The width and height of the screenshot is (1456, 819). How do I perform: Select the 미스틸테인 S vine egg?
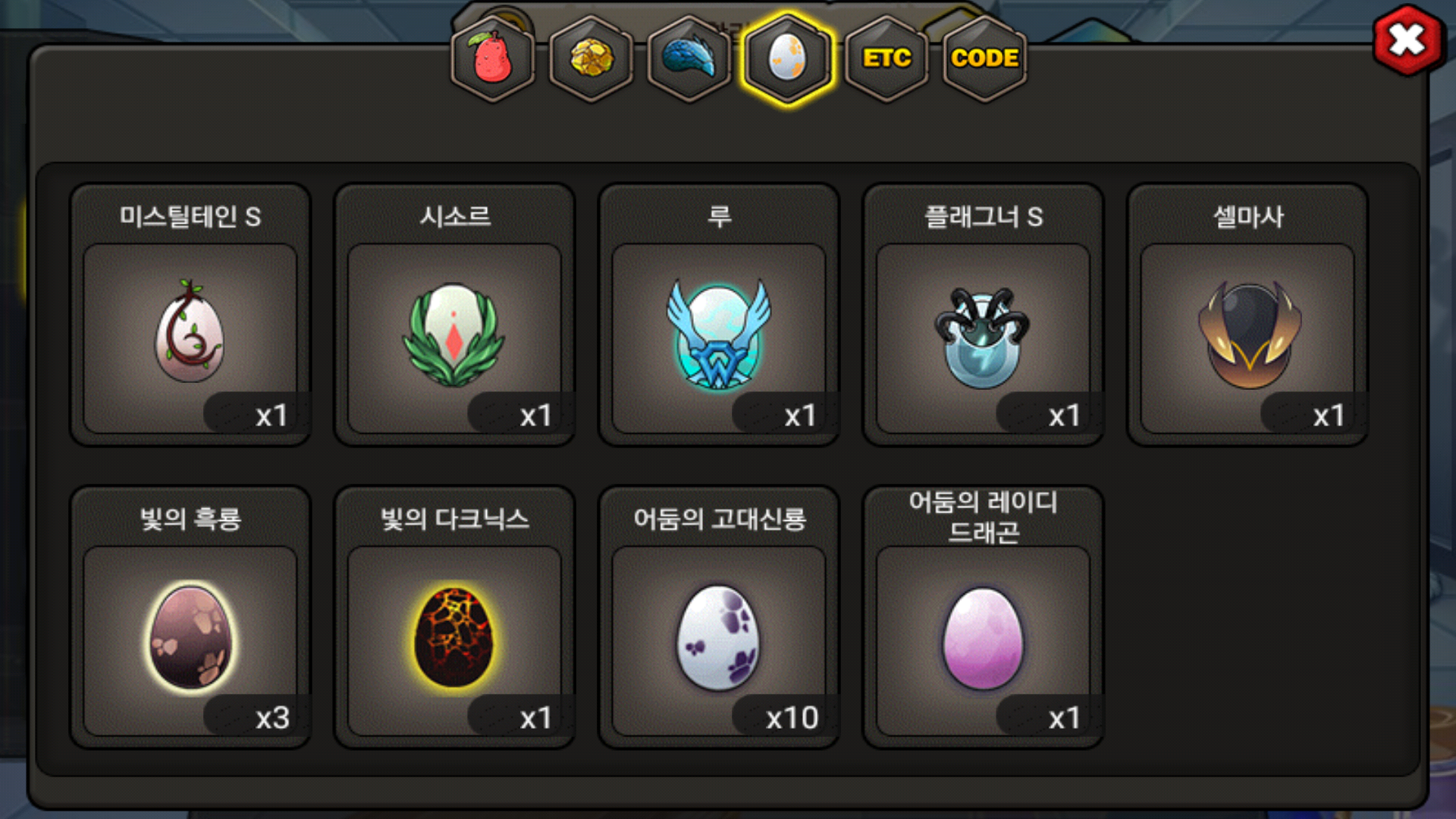point(190,338)
